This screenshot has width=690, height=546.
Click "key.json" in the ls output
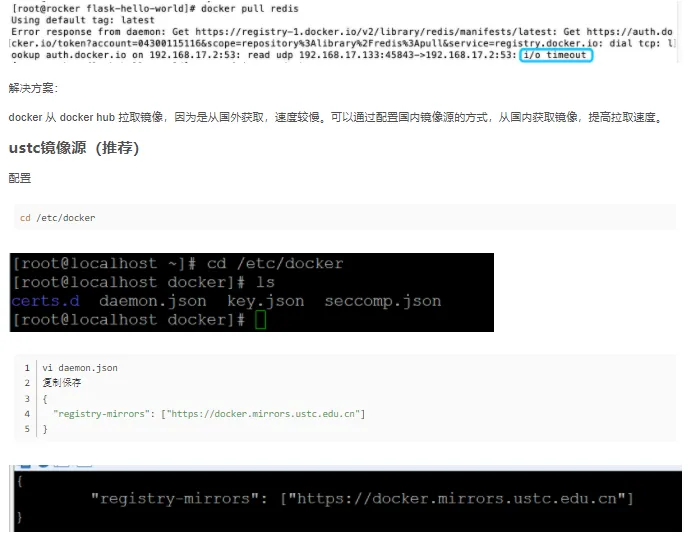click(x=265, y=301)
